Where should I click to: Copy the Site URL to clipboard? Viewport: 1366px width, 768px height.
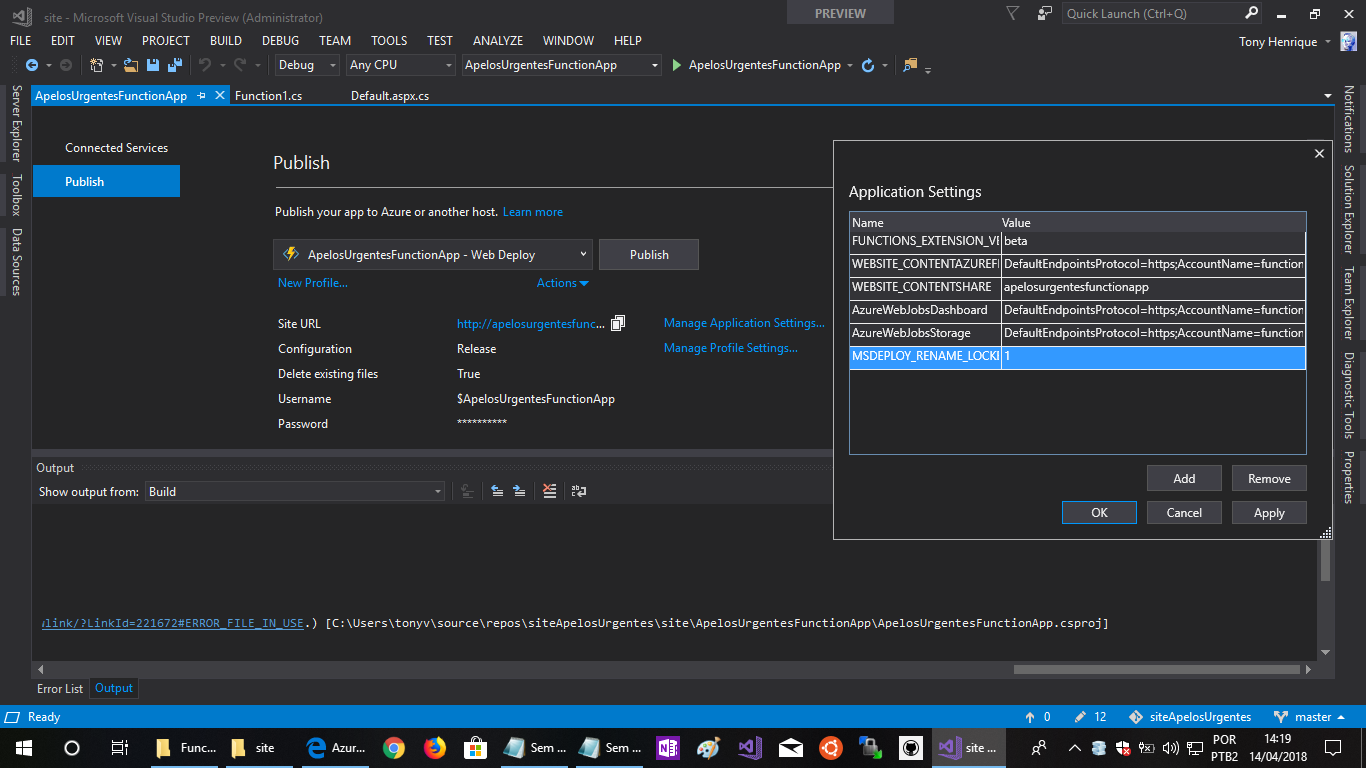[618, 323]
